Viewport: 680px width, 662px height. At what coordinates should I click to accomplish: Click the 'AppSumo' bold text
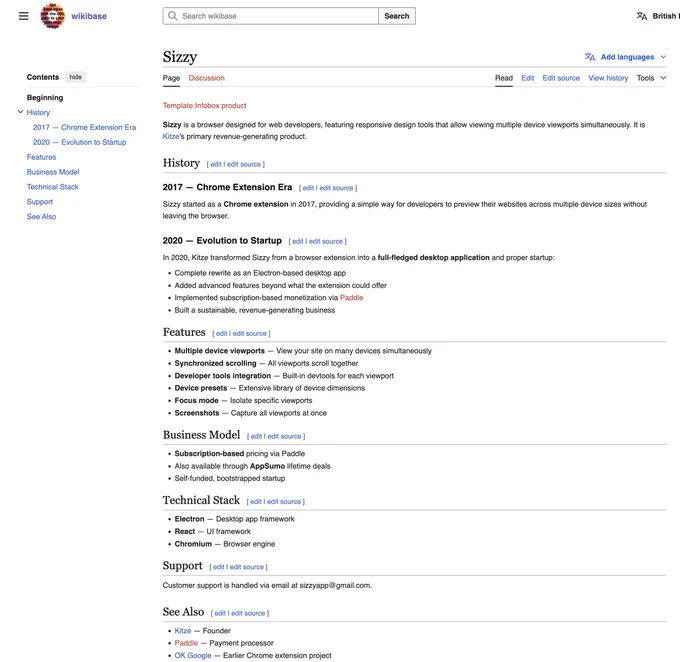pos(268,466)
